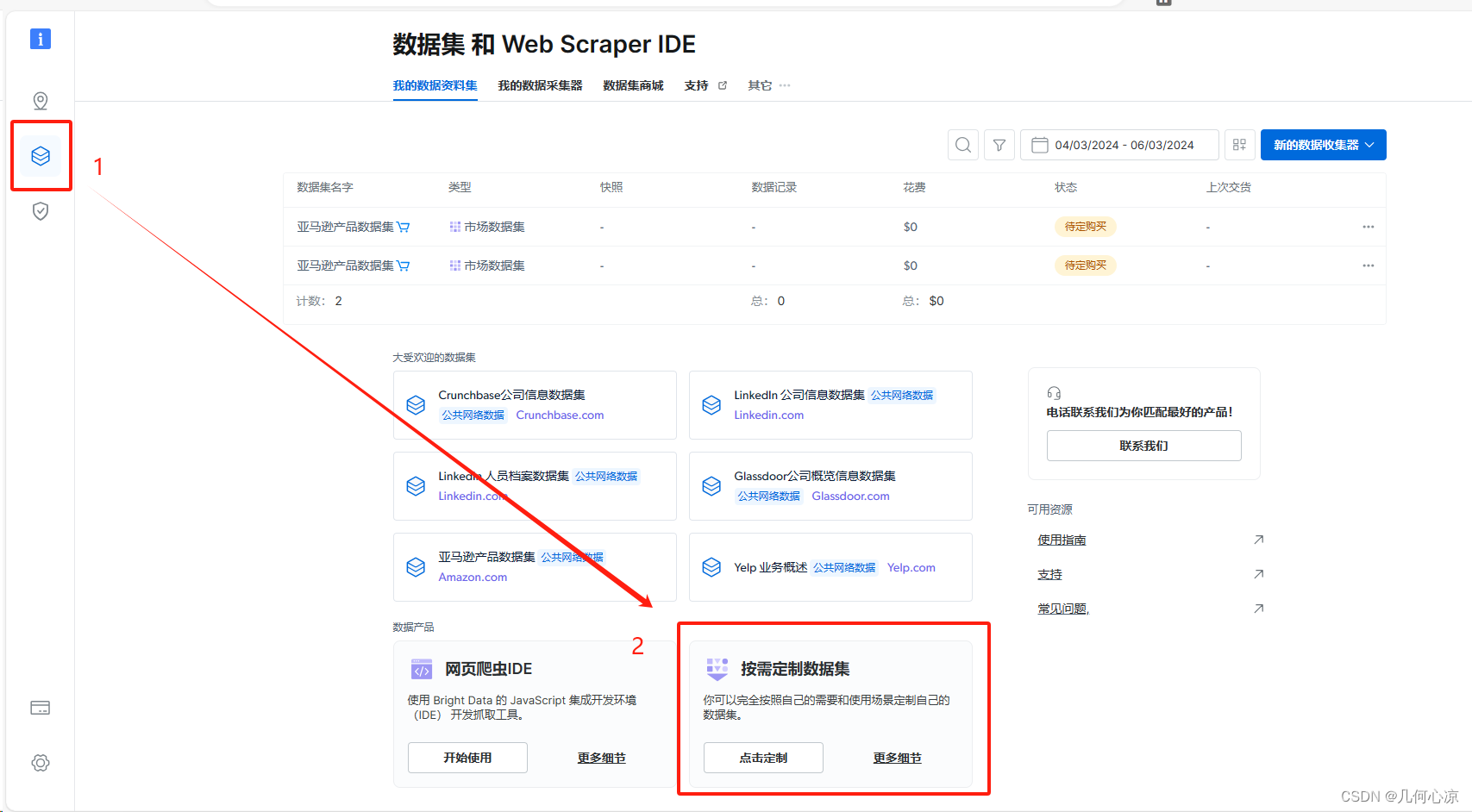Open the date range 04/03/2024 - 06/03/2024 picker
The width and height of the screenshot is (1472, 812).
(1119, 145)
